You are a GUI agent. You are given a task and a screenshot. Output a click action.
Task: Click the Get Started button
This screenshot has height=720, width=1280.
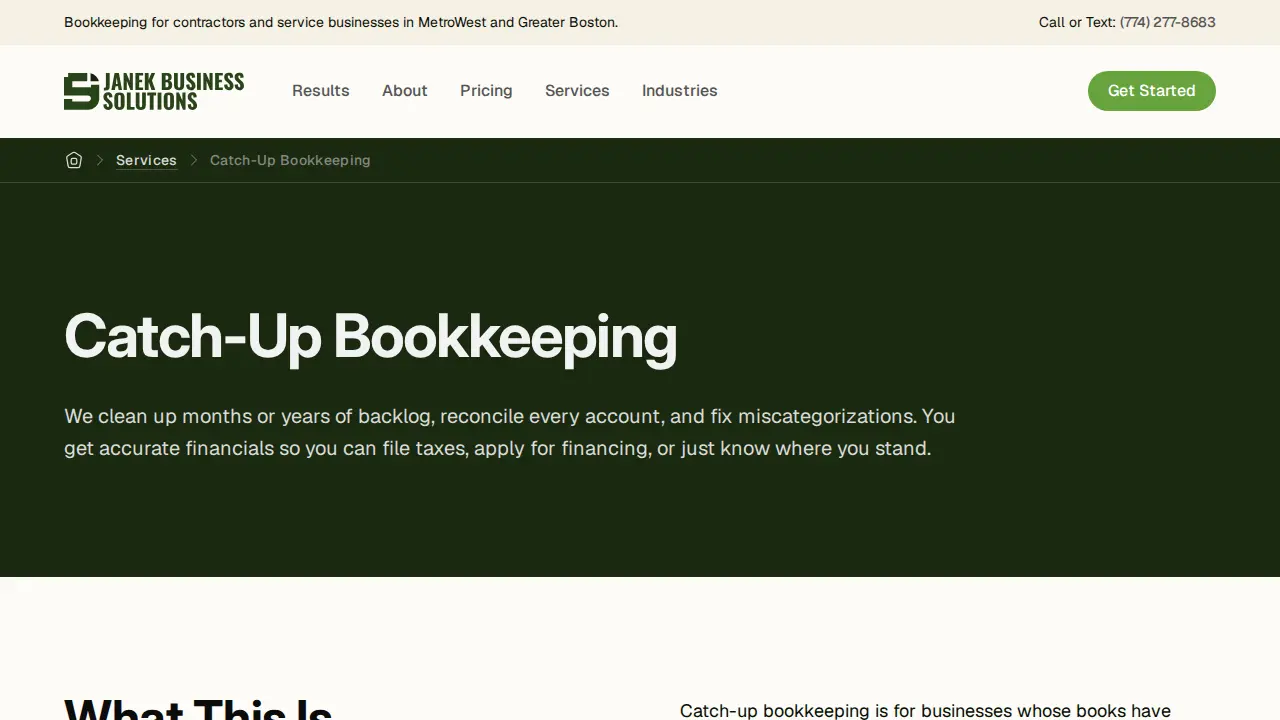tap(1152, 91)
